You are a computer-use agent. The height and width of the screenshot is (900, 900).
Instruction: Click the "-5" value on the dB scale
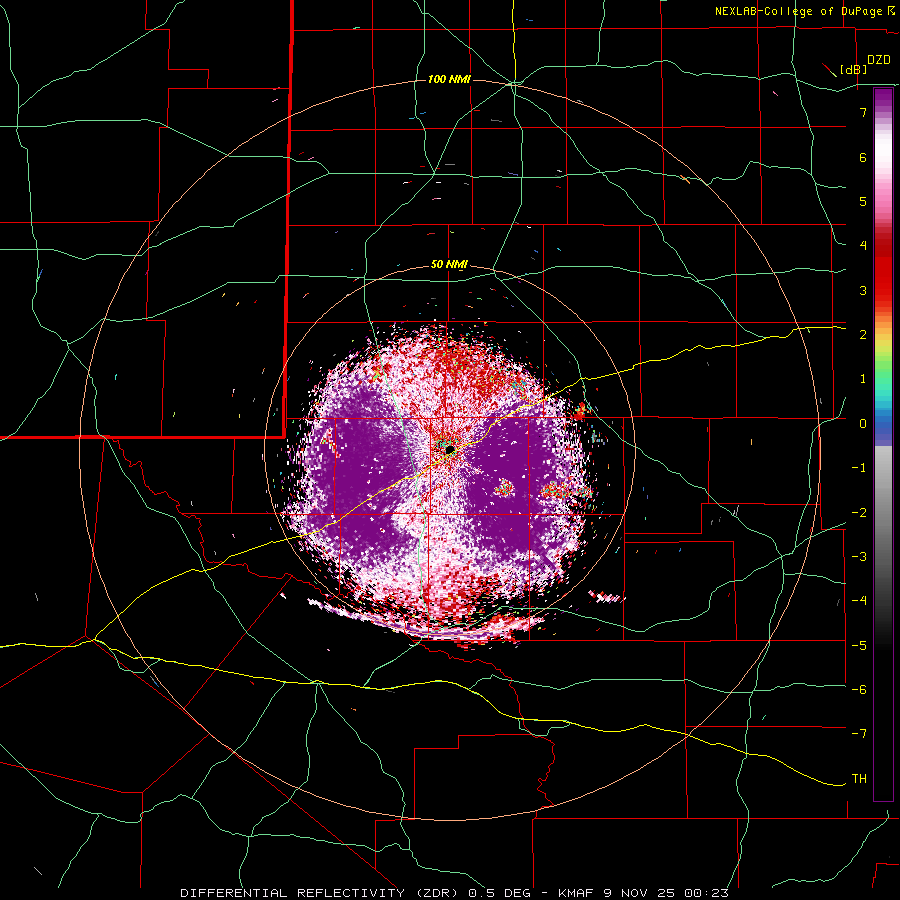coord(859,646)
